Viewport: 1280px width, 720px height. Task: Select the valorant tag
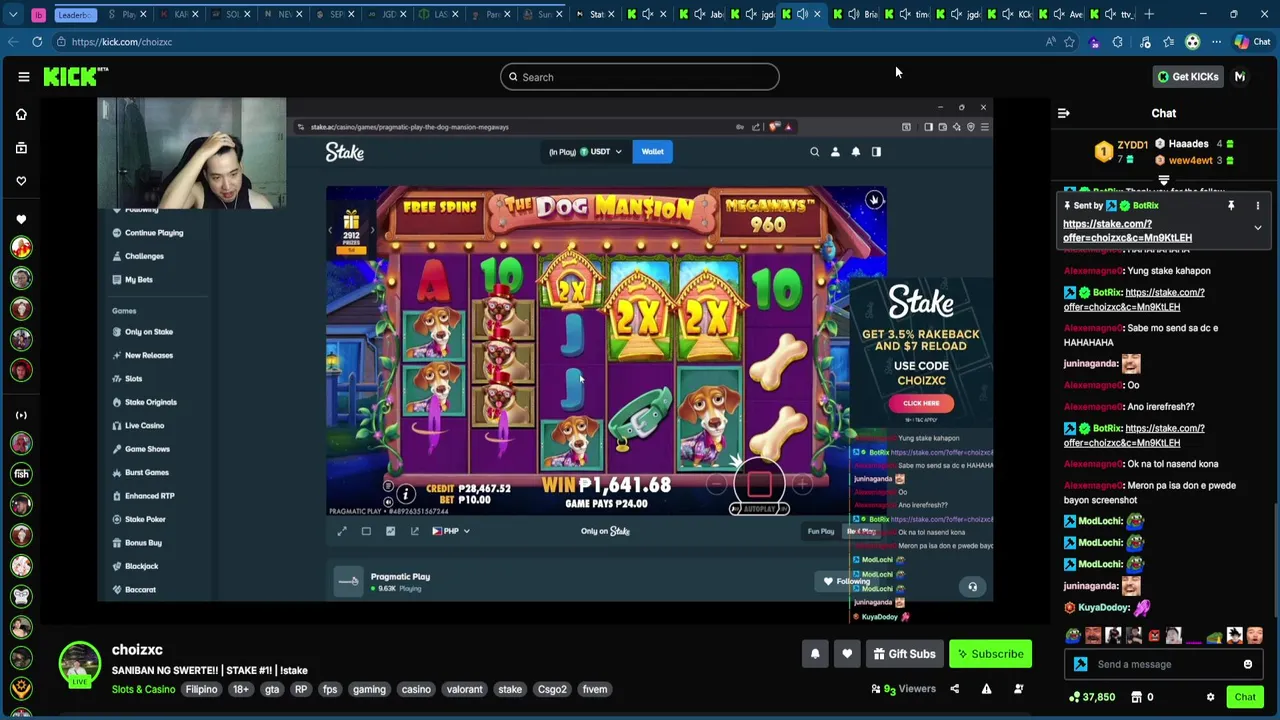tap(464, 689)
